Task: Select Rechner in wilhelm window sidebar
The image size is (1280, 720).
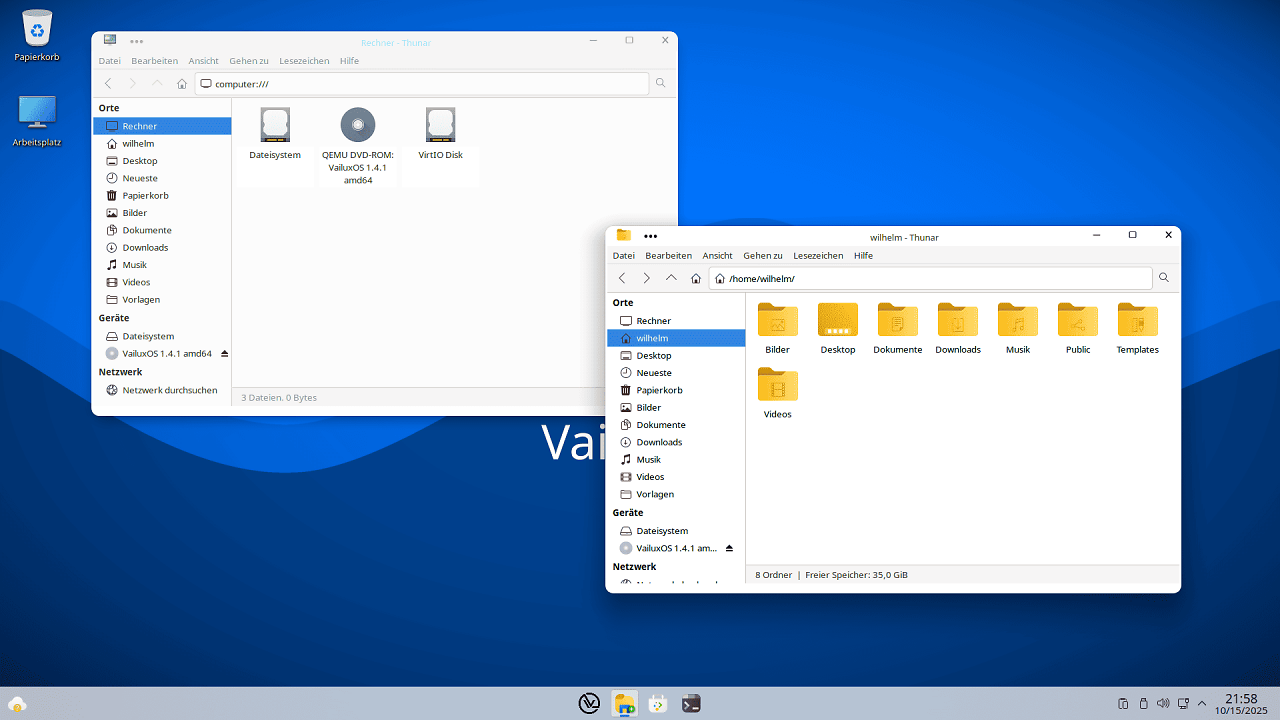Action: (676, 321)
